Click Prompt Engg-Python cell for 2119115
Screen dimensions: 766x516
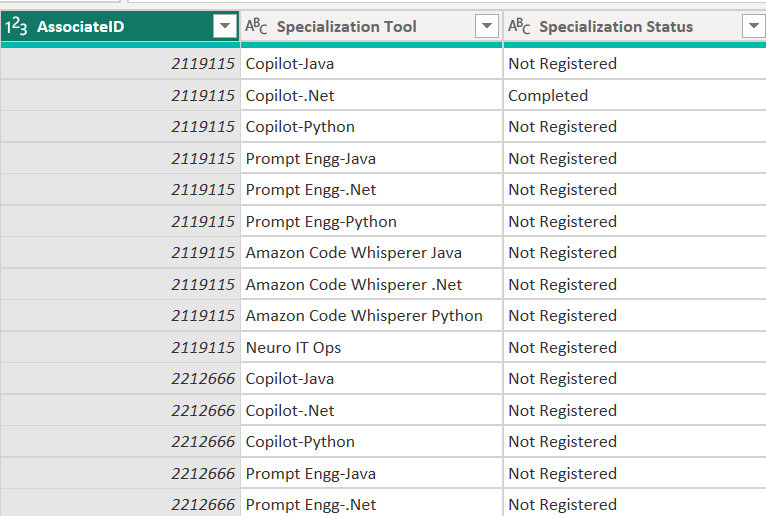(x=371, y=221)
